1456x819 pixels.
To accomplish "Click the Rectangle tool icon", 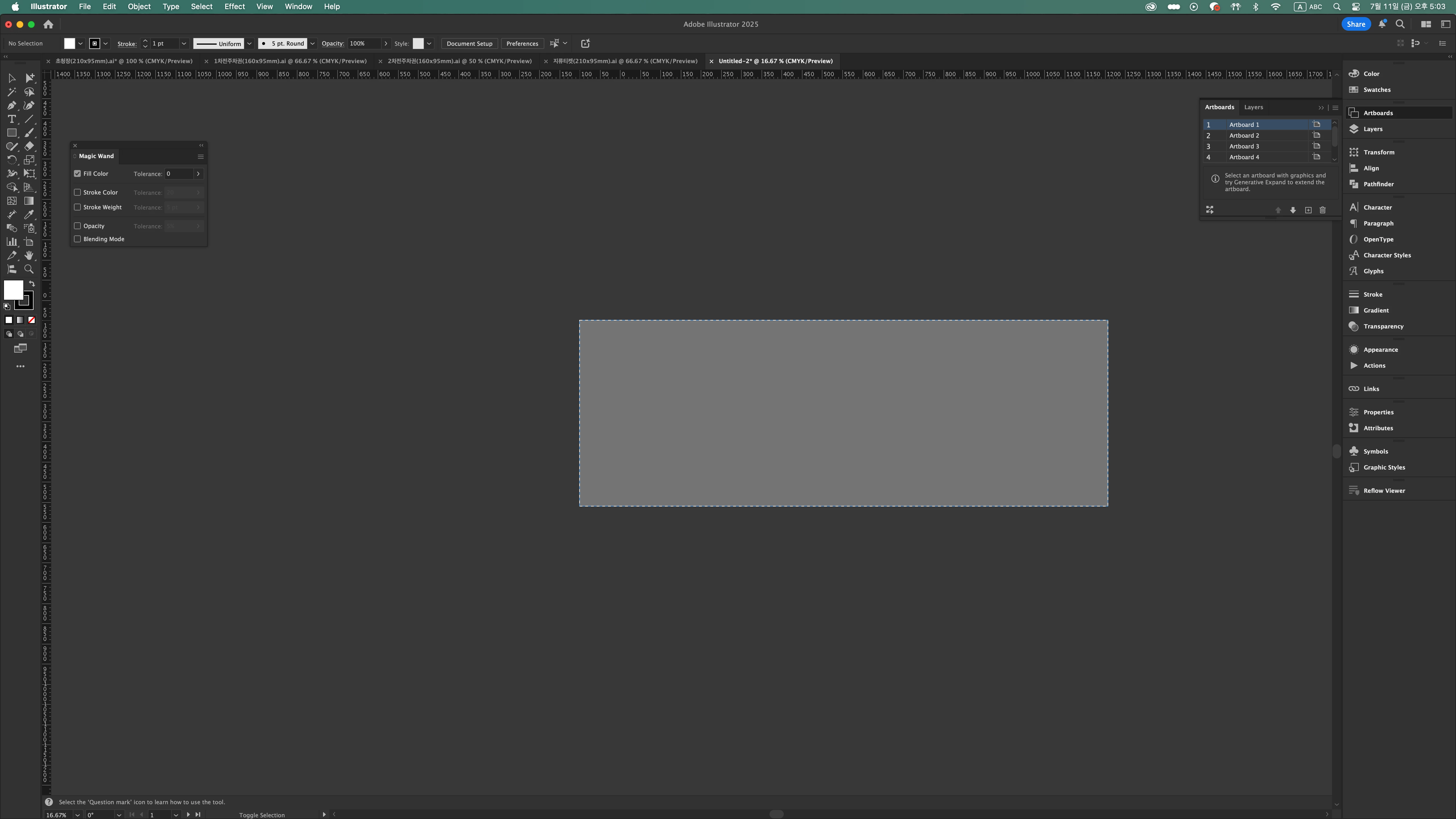I will point(11,133).
